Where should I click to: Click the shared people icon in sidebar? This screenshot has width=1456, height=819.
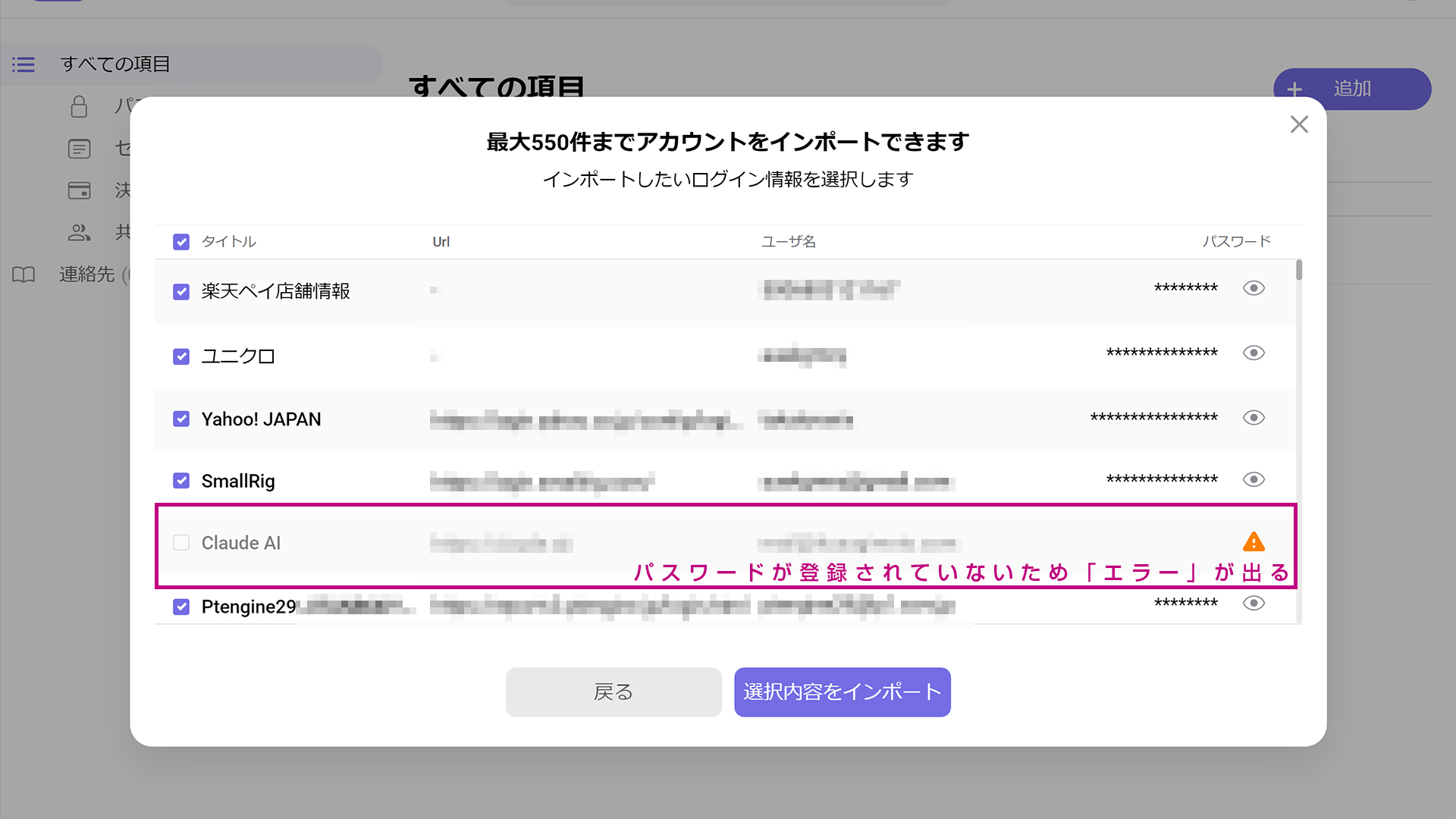pyautogui.click(x=79, y=232)
